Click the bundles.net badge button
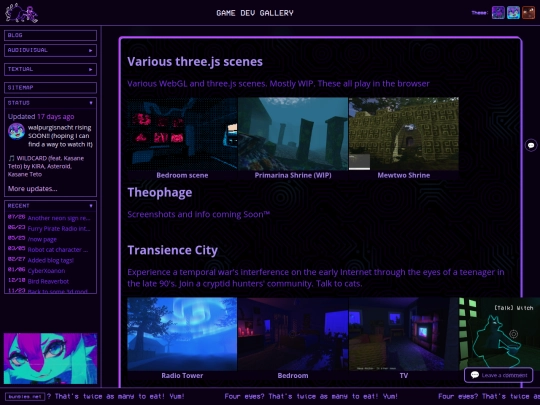Image resolution: width=540 pixels, height=405 pixels. tap(25, 397)
